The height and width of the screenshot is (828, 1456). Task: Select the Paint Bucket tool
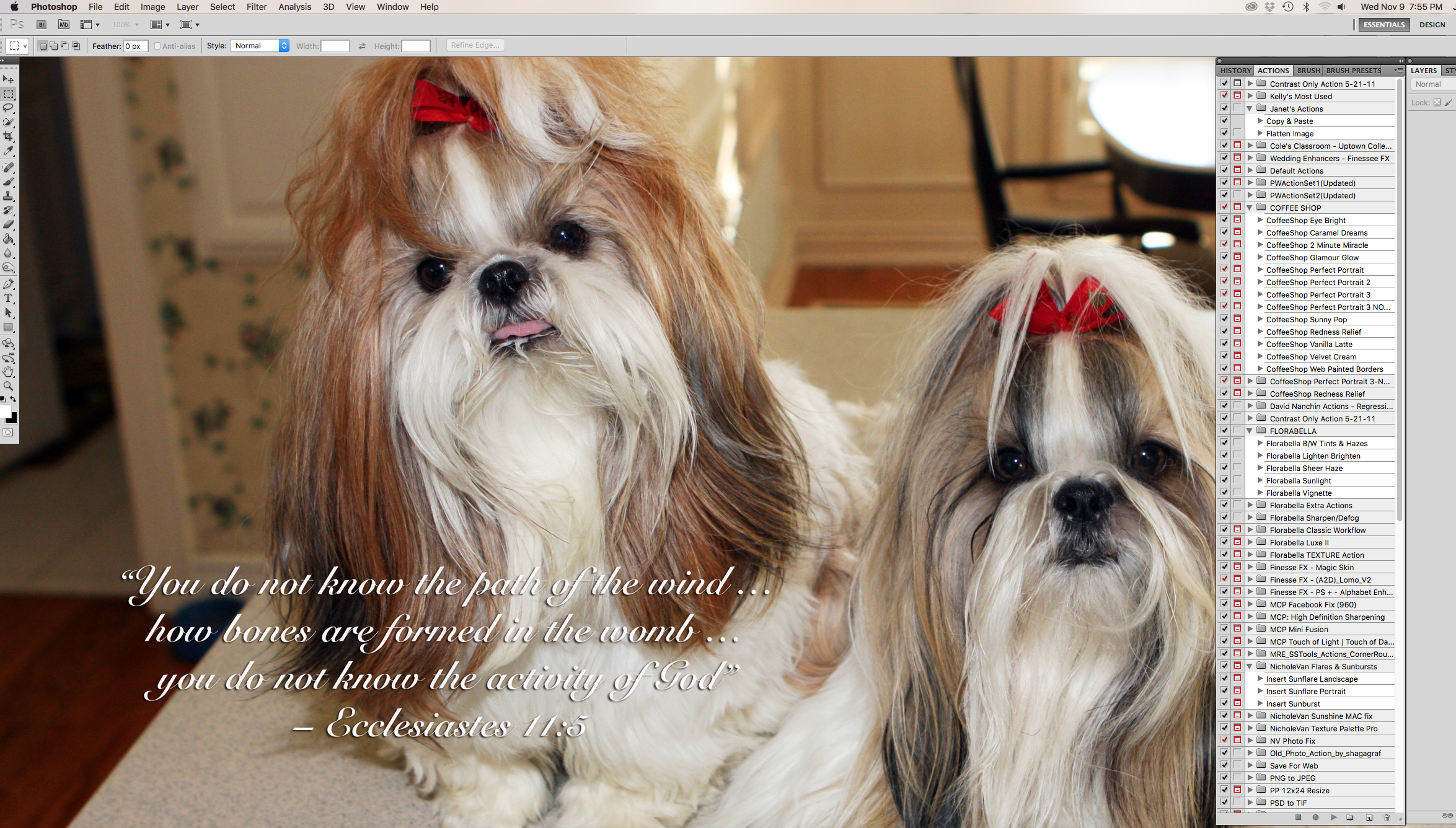[x=8, y=239]
